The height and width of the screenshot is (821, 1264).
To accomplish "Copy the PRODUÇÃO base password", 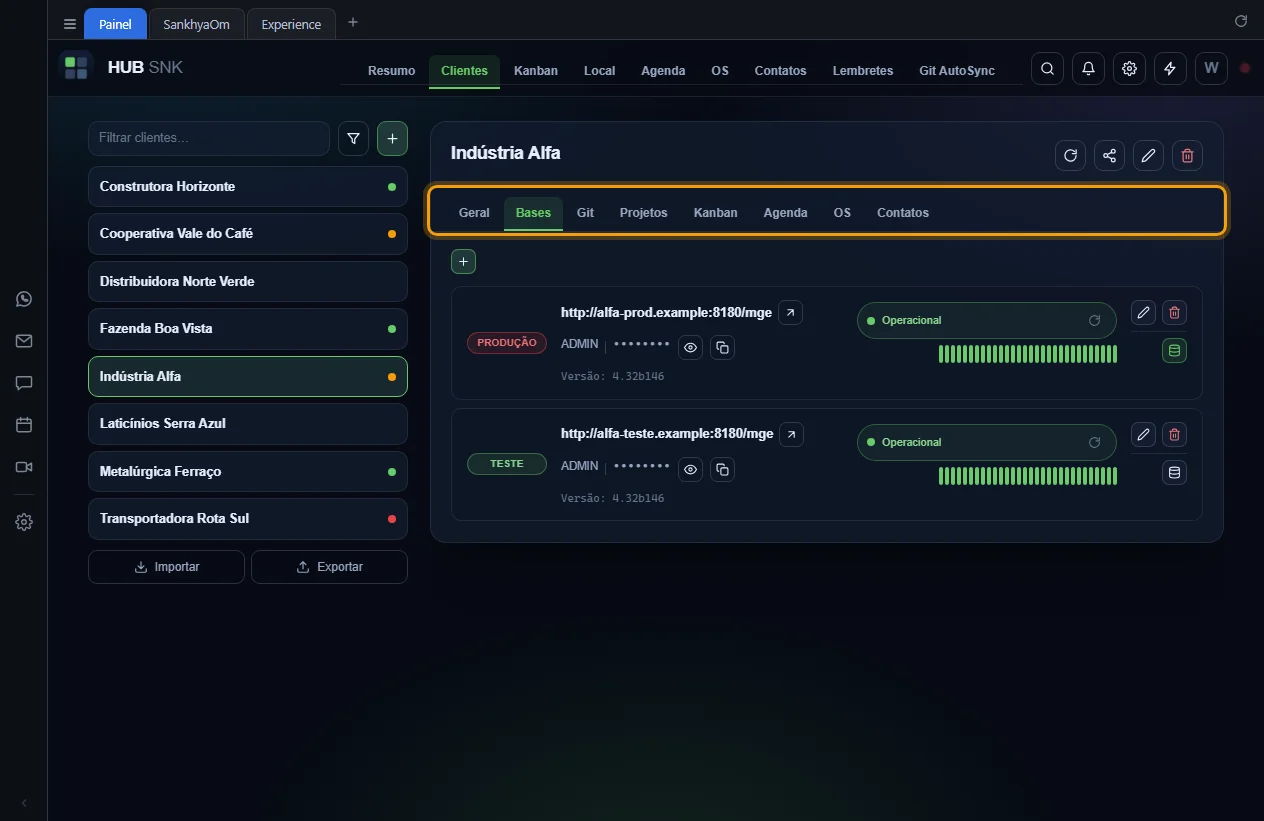I will click(722, 348).
